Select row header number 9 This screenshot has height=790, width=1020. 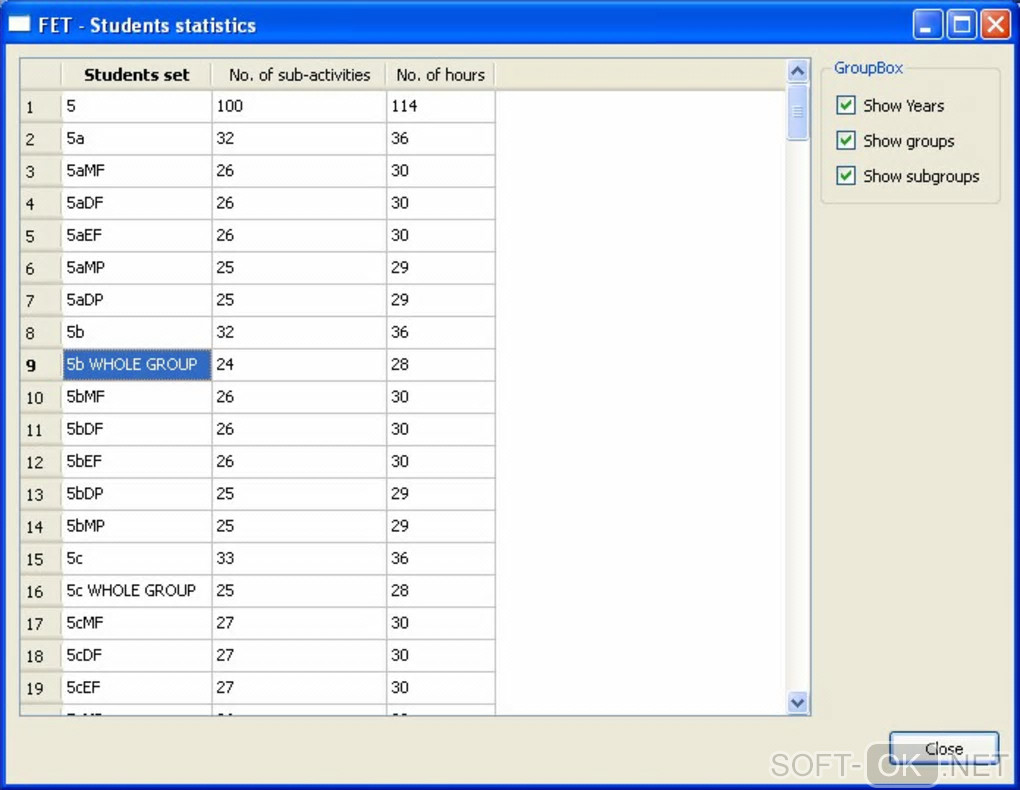(41, 365)
